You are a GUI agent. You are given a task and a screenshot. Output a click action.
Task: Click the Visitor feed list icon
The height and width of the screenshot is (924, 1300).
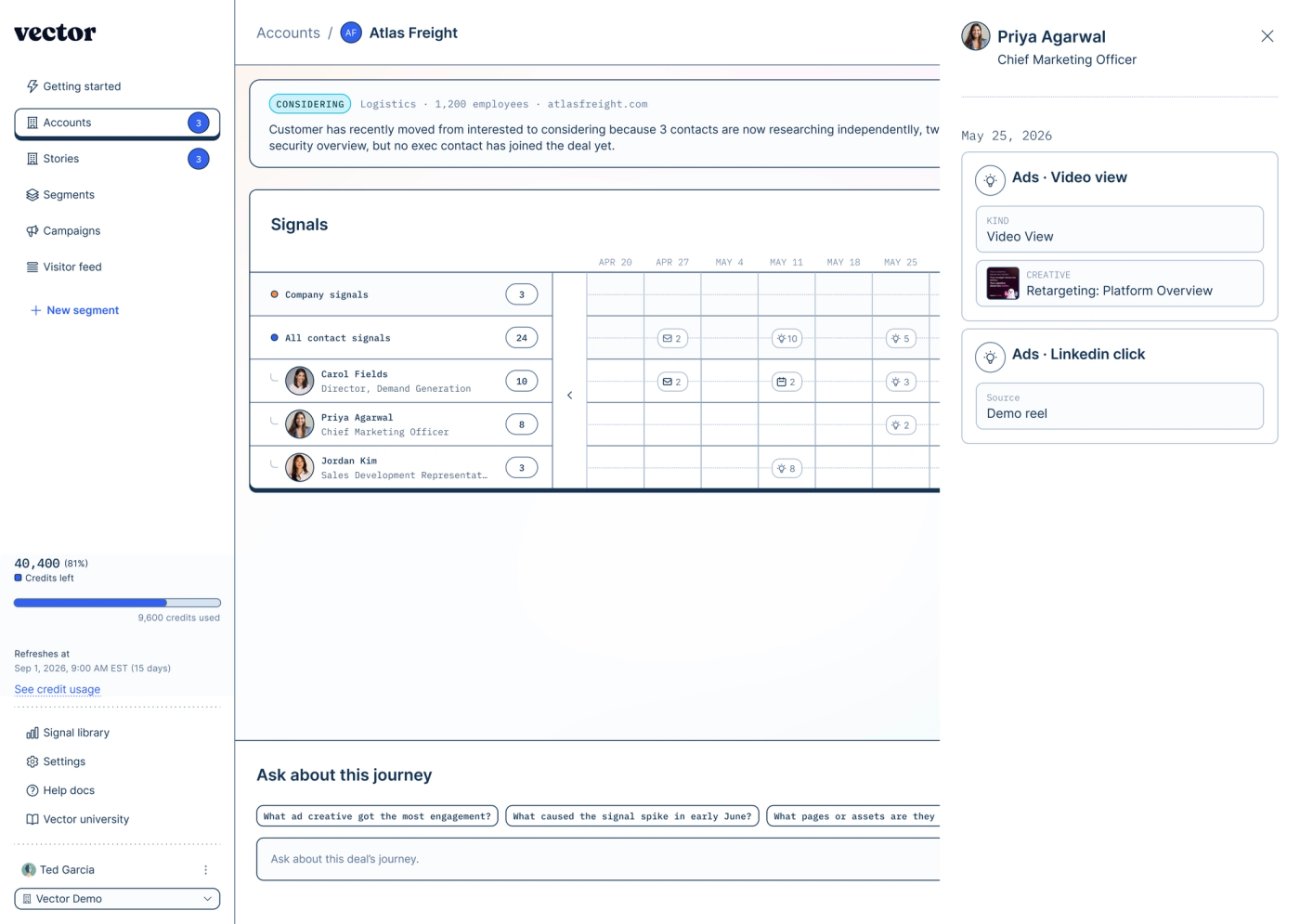[x=32, y=267]
